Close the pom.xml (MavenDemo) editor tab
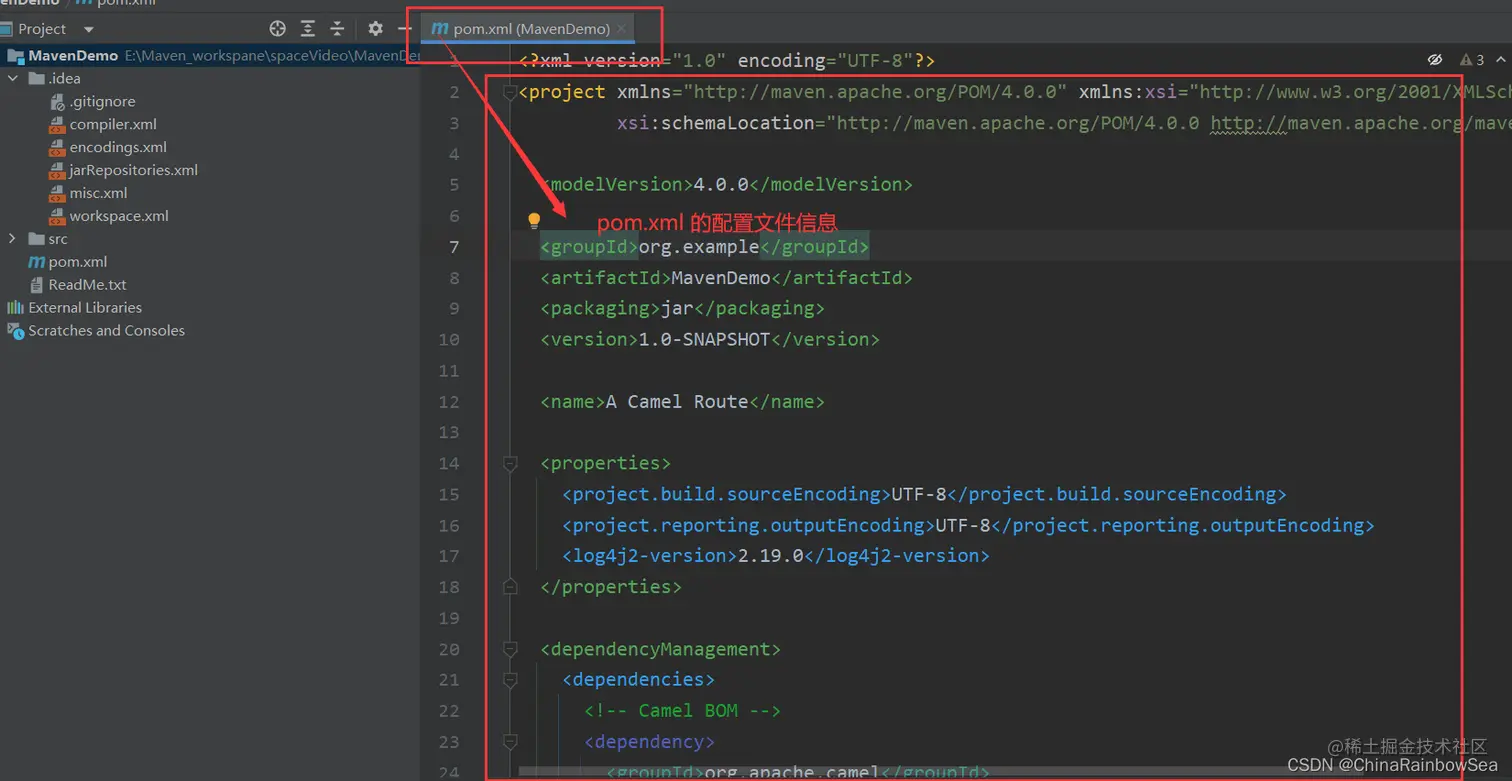 pyautogui.click(x=621, y=29)
